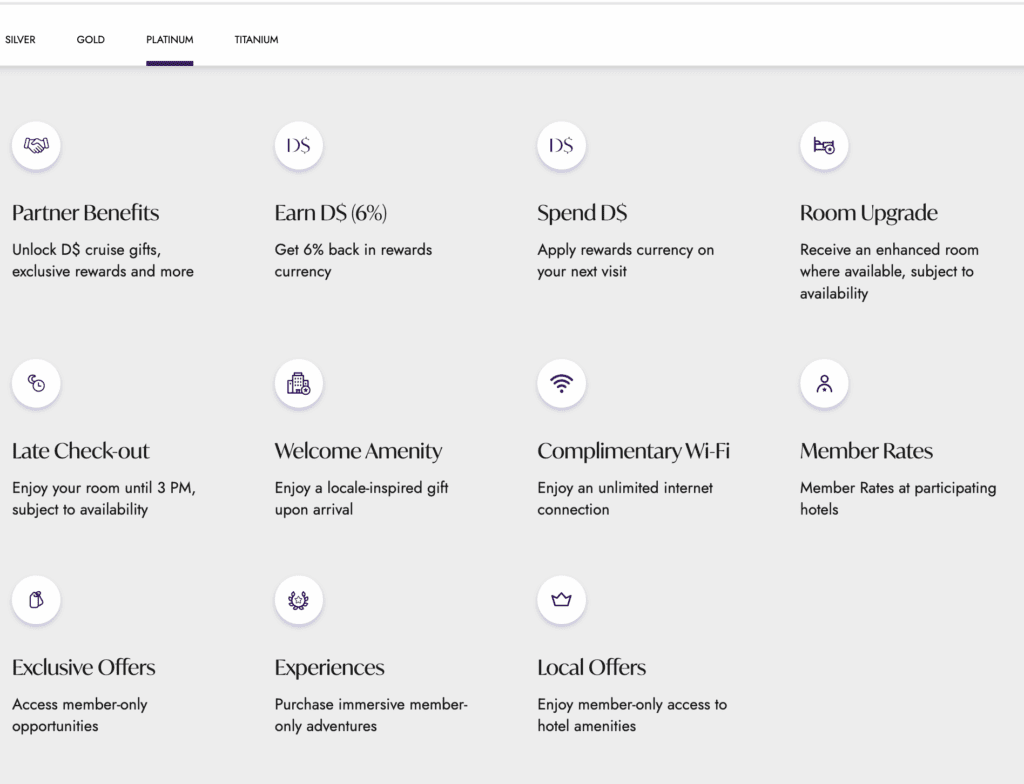The image size is (1024, 784).
Task: Click the Welcome Amenity building icon
Action: [x=298, y=383]
